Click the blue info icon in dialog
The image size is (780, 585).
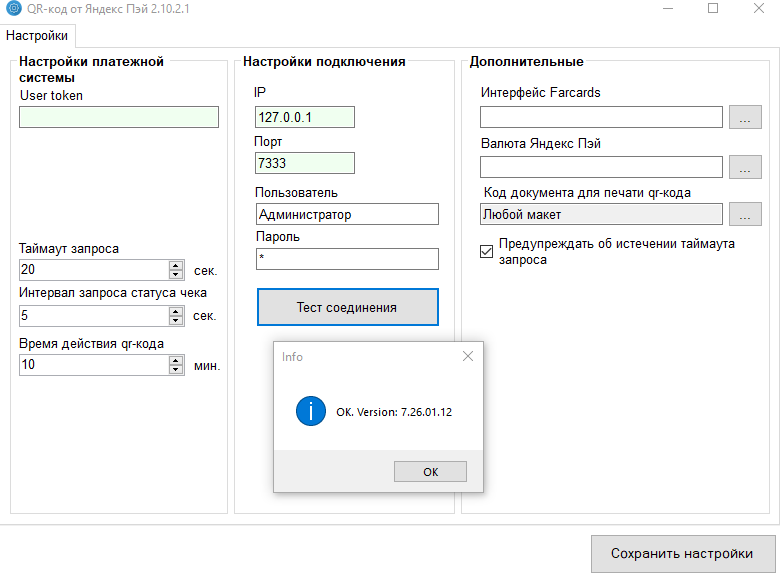[311, 411]
